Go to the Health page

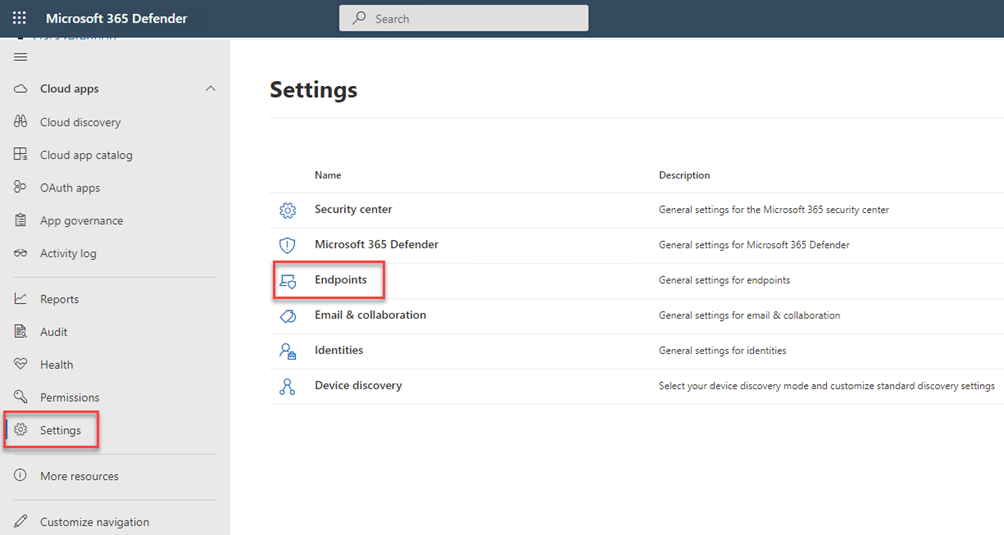click(x=56, y=365)
